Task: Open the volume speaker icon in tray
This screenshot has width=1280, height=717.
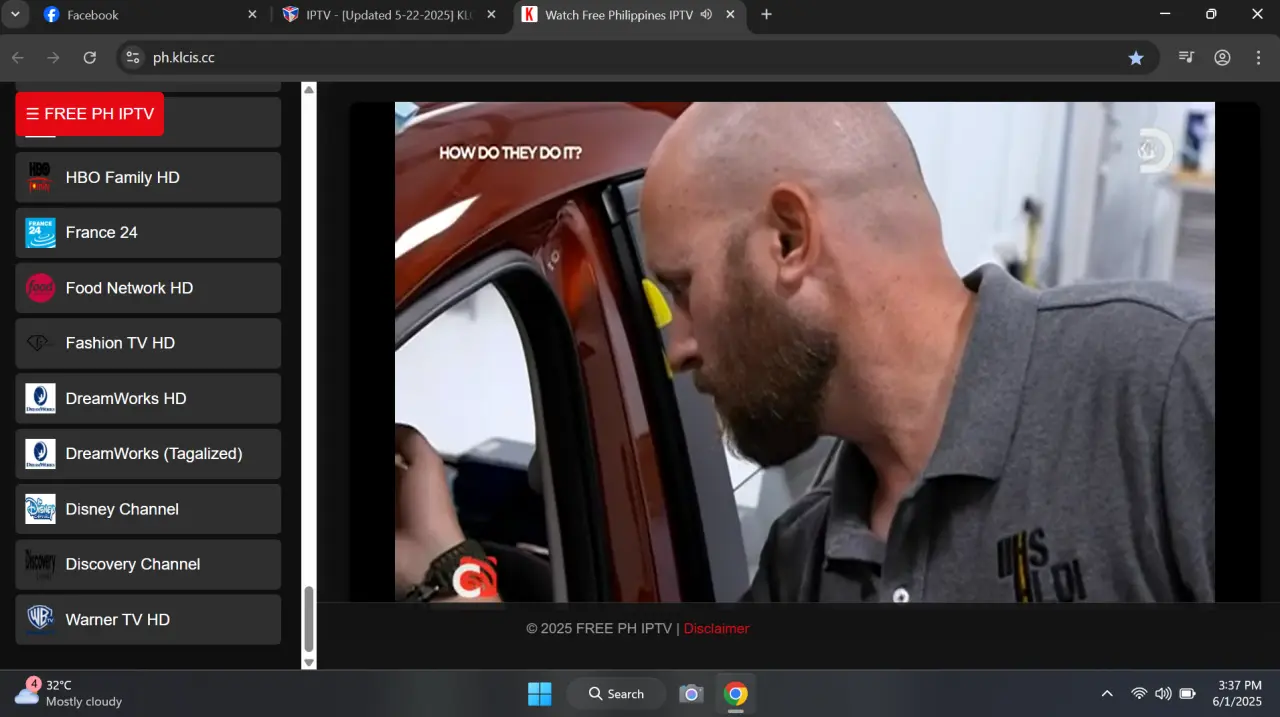Action: [1163, 694]
